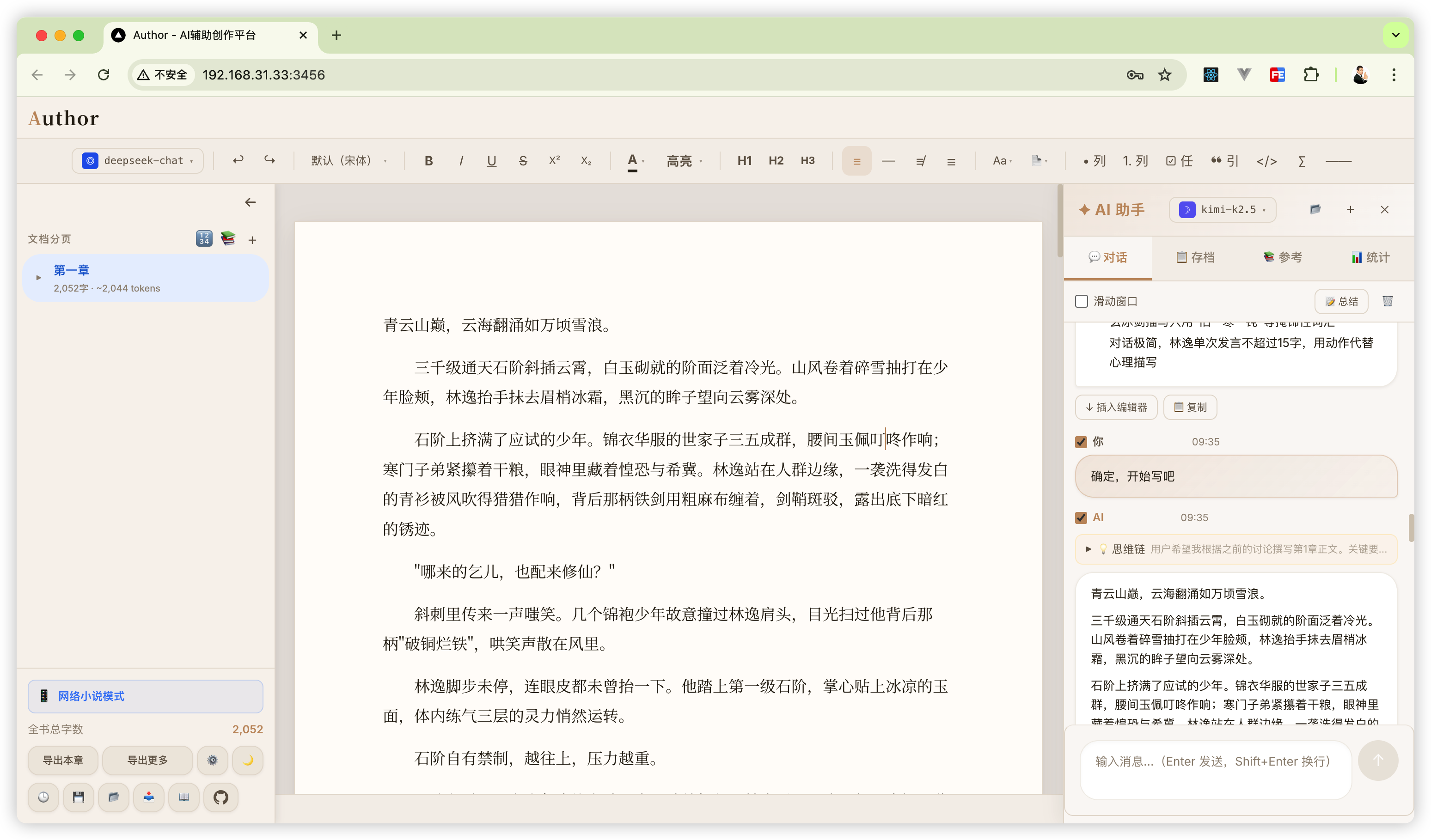
Task: Uncheck the 你 message checkbox
Action: [x=1081, y=442]
